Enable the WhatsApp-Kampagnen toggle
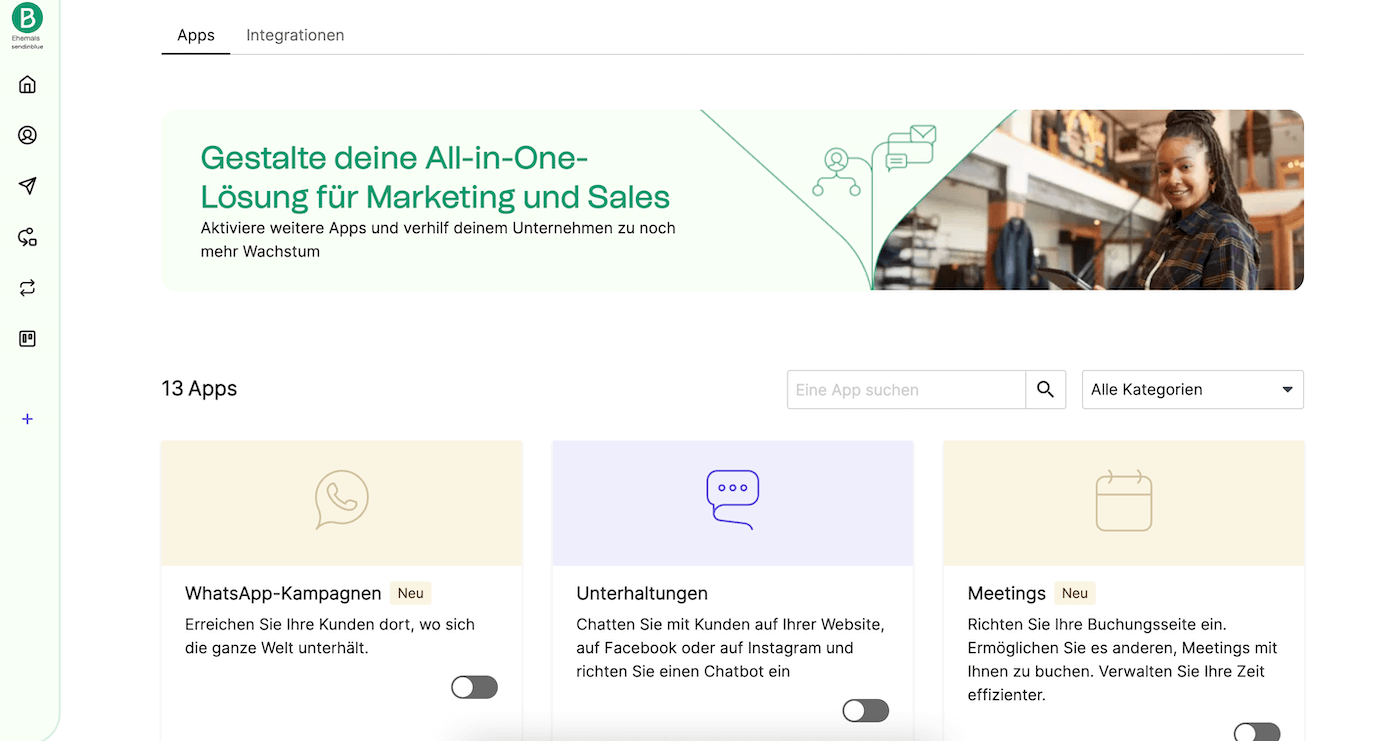The height and width of the screenshot is (741, 1400). pyautogui.click(x=474, y=687)
